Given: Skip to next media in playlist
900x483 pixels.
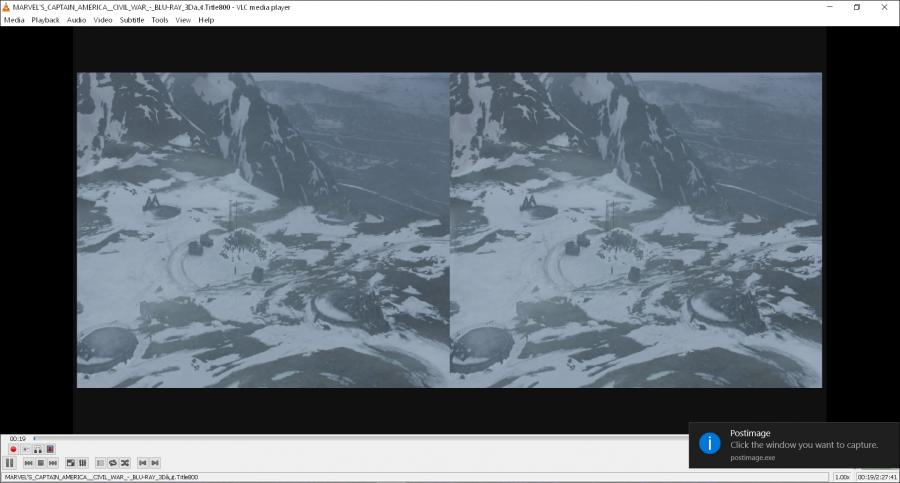Looking at the screenshot, I should (x=53, y=463).
